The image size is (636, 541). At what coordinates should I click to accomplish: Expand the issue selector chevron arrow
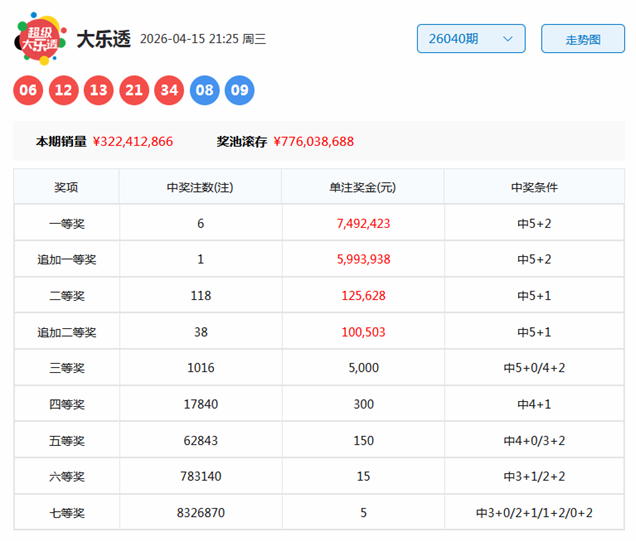507,39
